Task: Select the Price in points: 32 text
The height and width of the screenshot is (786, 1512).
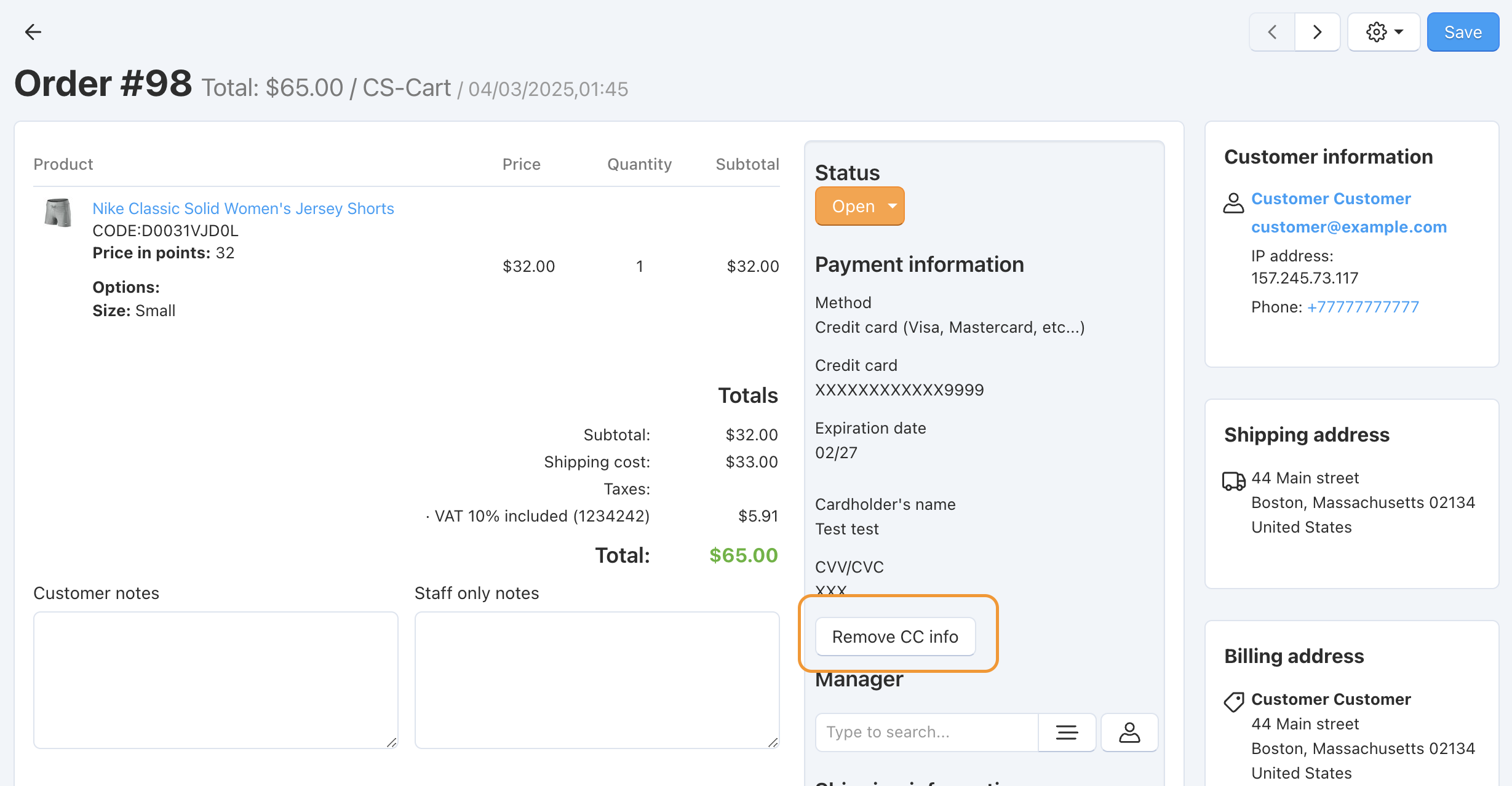Action: coord(163,253)
